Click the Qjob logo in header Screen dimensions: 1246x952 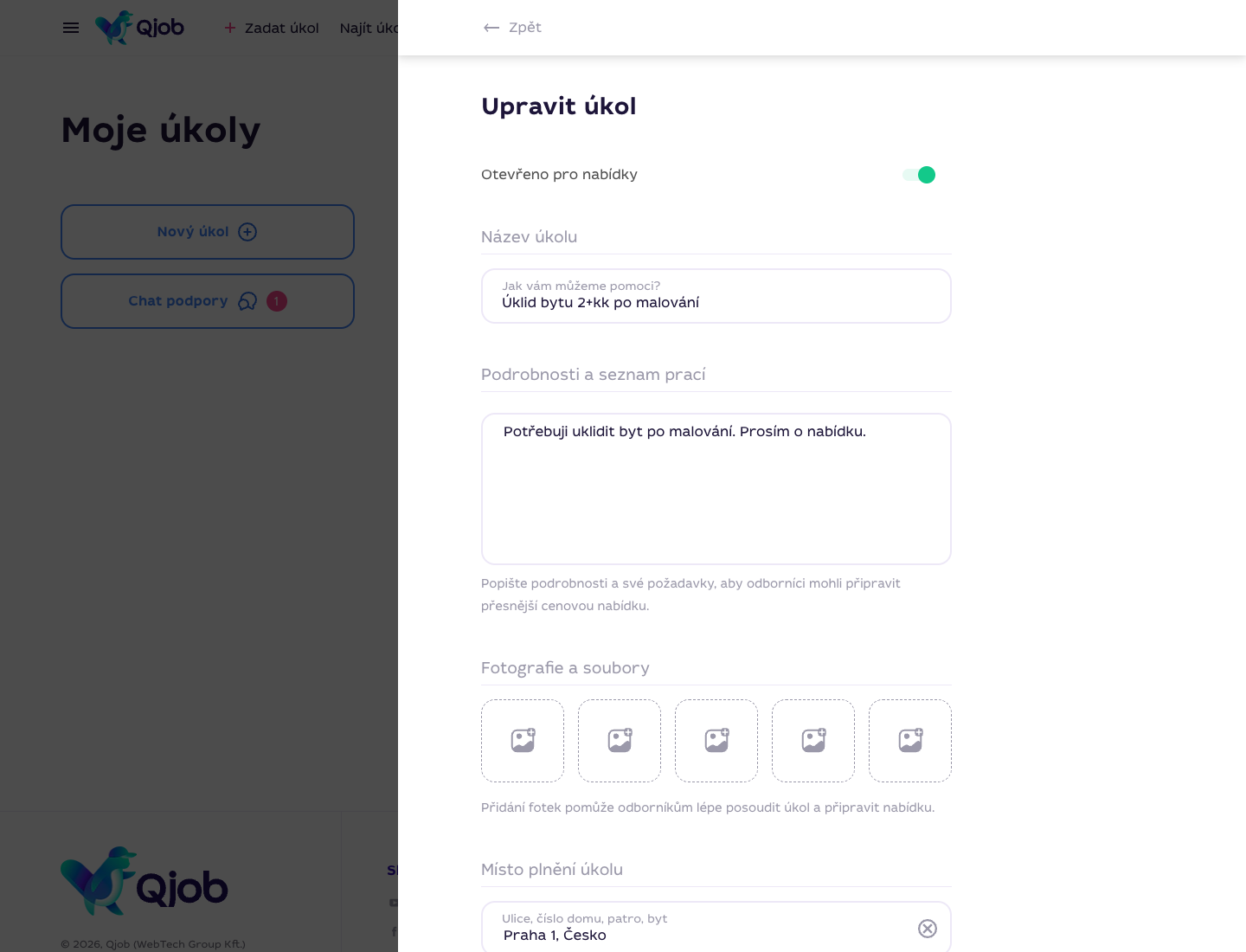click(139, 28)
